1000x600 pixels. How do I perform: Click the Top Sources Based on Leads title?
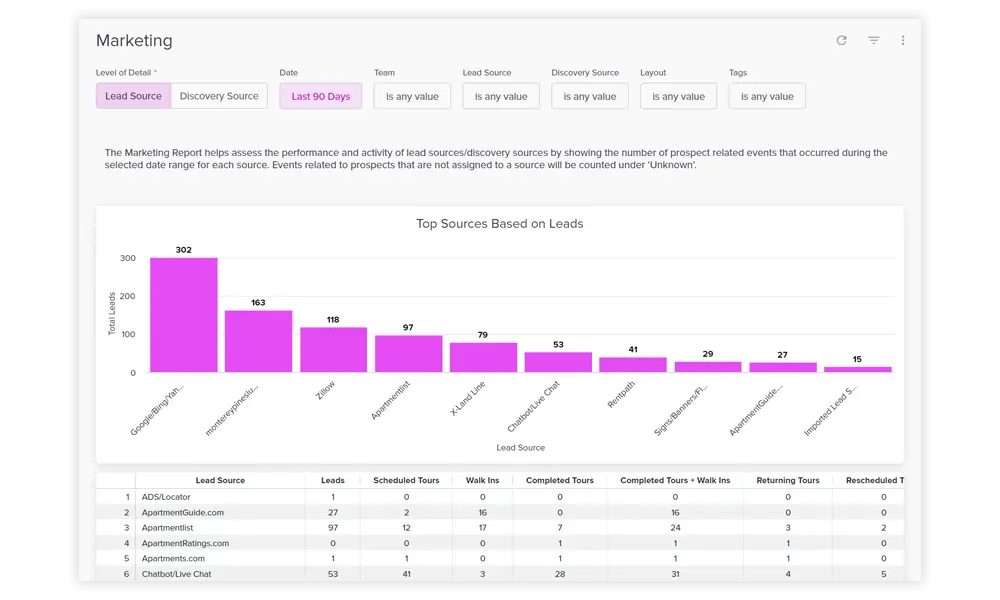click(499, 224)
